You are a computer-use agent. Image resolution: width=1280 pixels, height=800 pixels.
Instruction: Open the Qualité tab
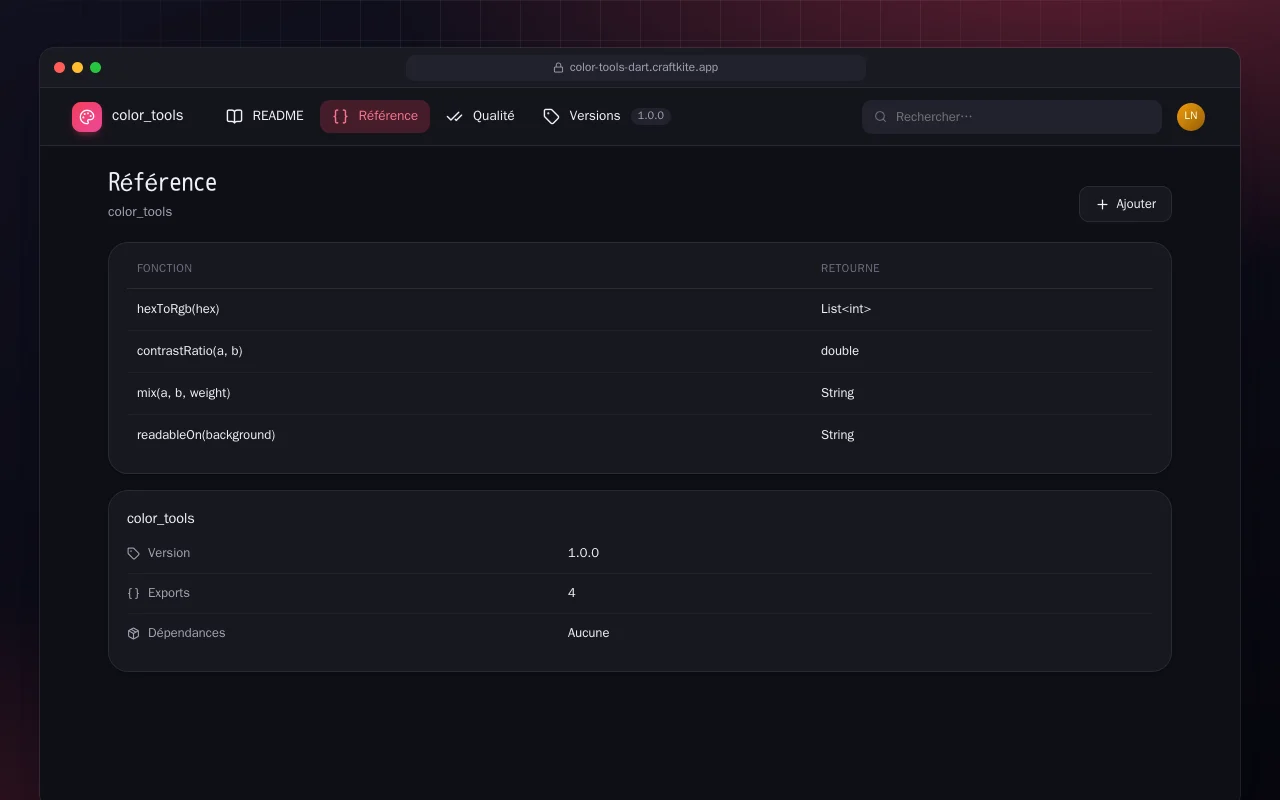coord(481,116)
